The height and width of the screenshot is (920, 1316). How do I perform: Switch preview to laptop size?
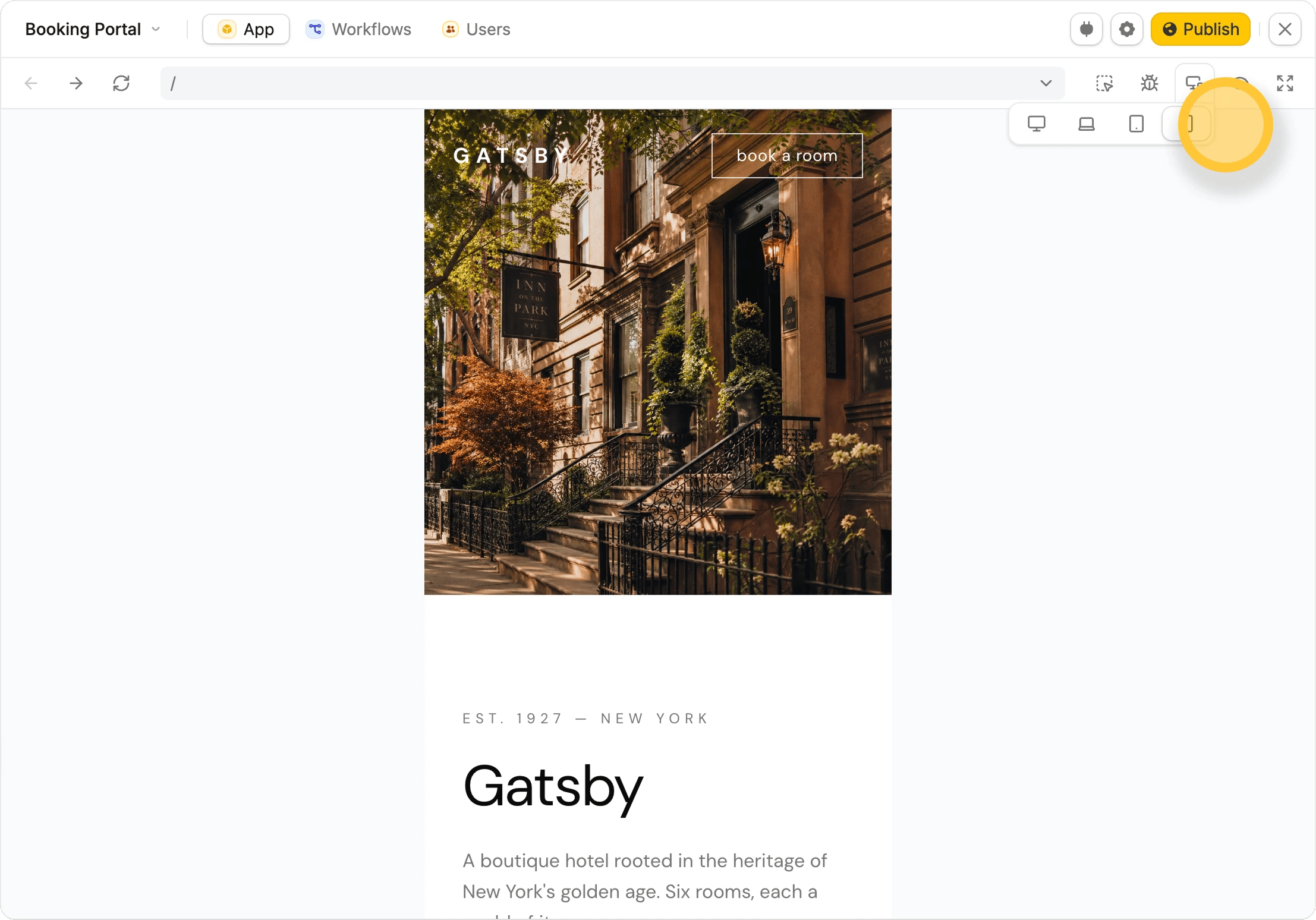[x=1087, y=124]
